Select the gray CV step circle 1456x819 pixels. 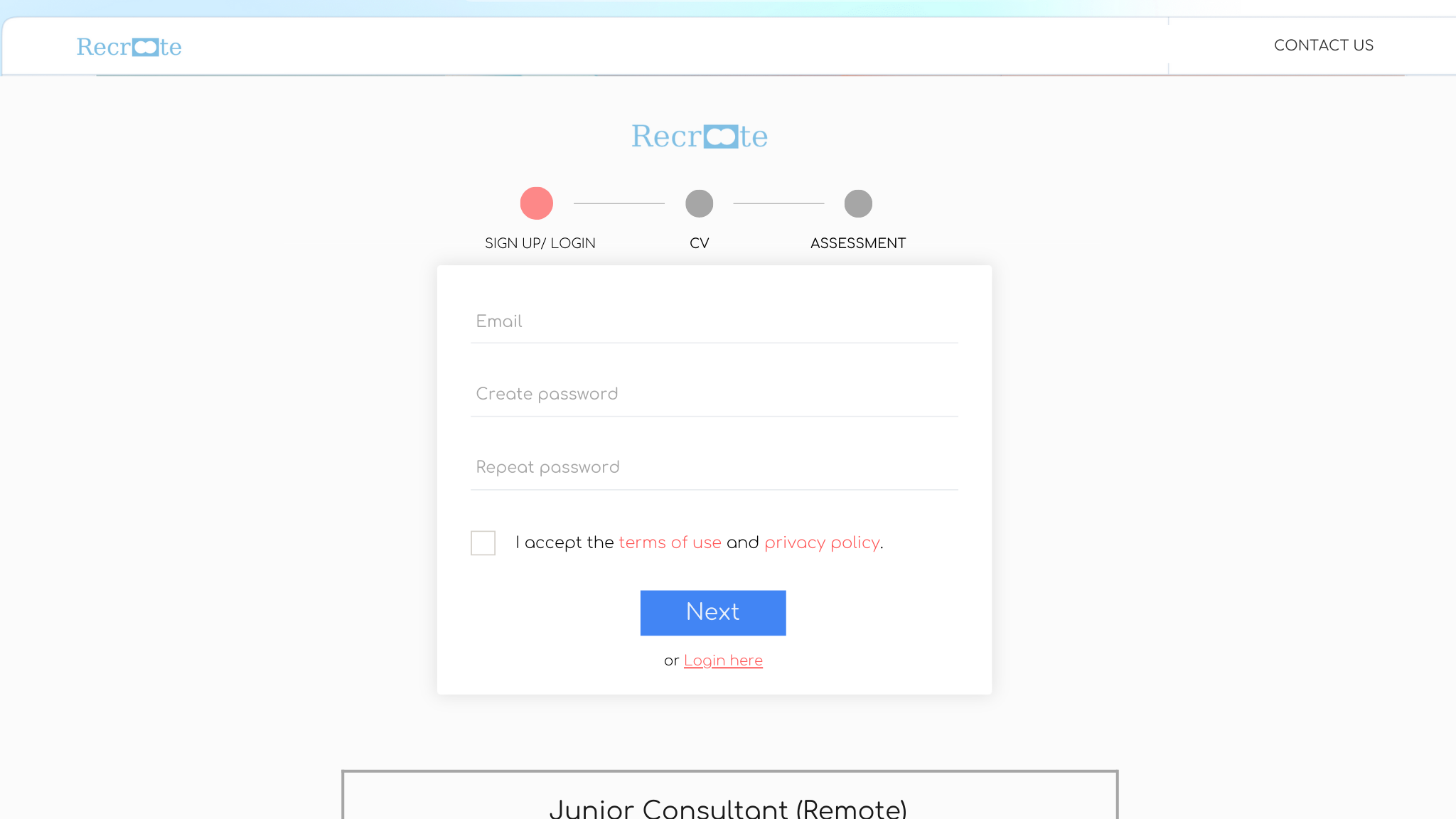700,203
